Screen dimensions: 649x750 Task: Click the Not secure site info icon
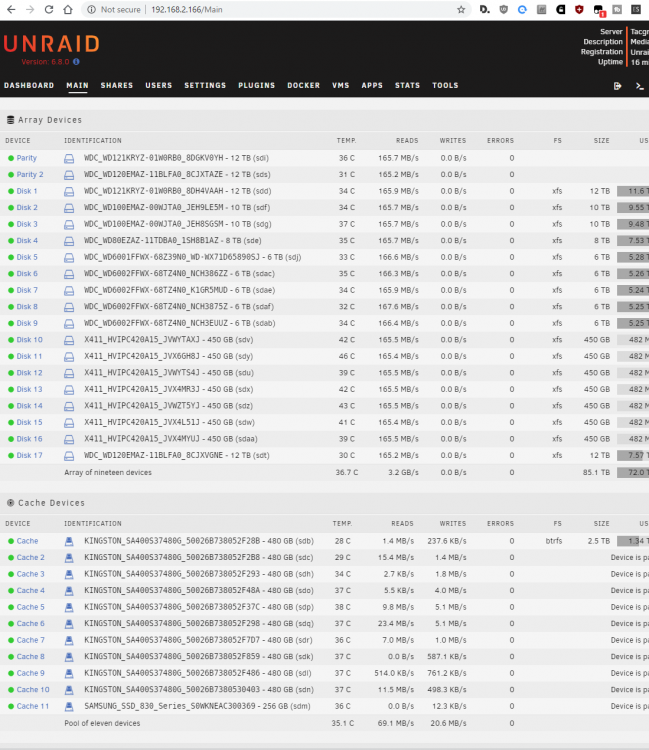click(x=91, y=10)
